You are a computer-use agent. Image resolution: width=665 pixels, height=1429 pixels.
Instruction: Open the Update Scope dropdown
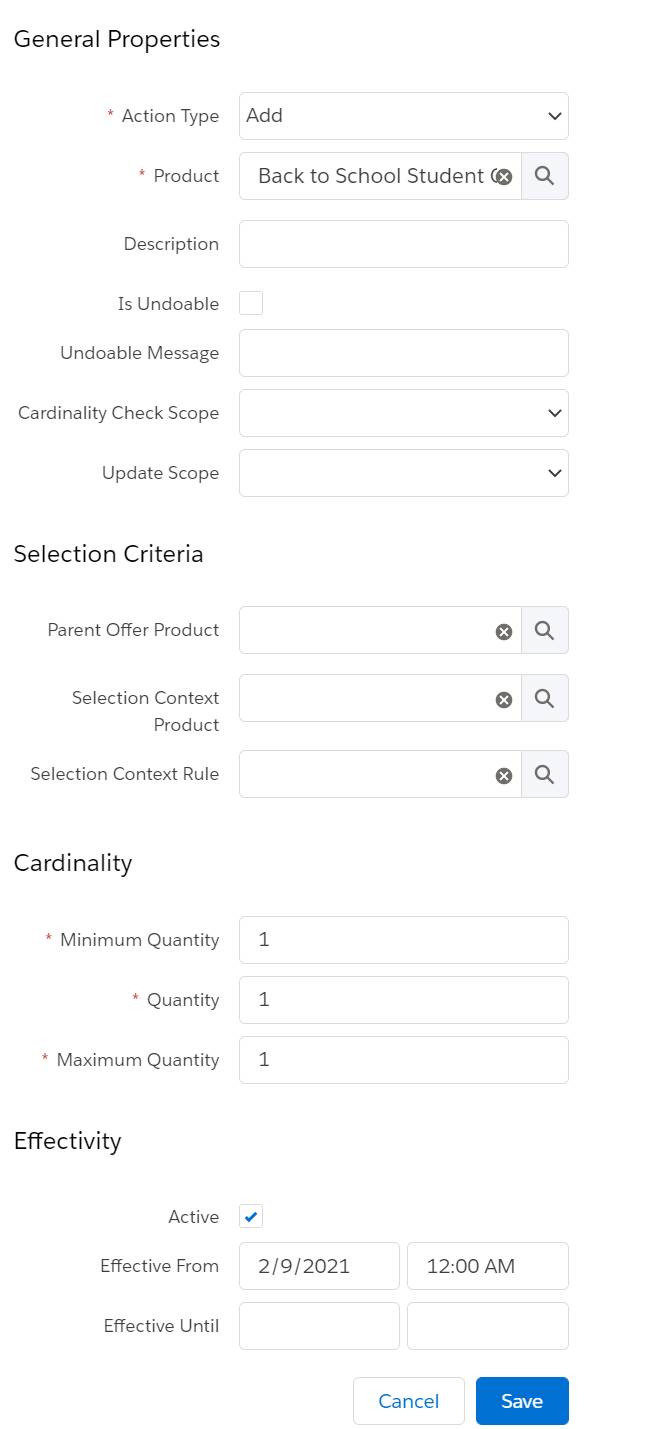(x=404, y=473)
